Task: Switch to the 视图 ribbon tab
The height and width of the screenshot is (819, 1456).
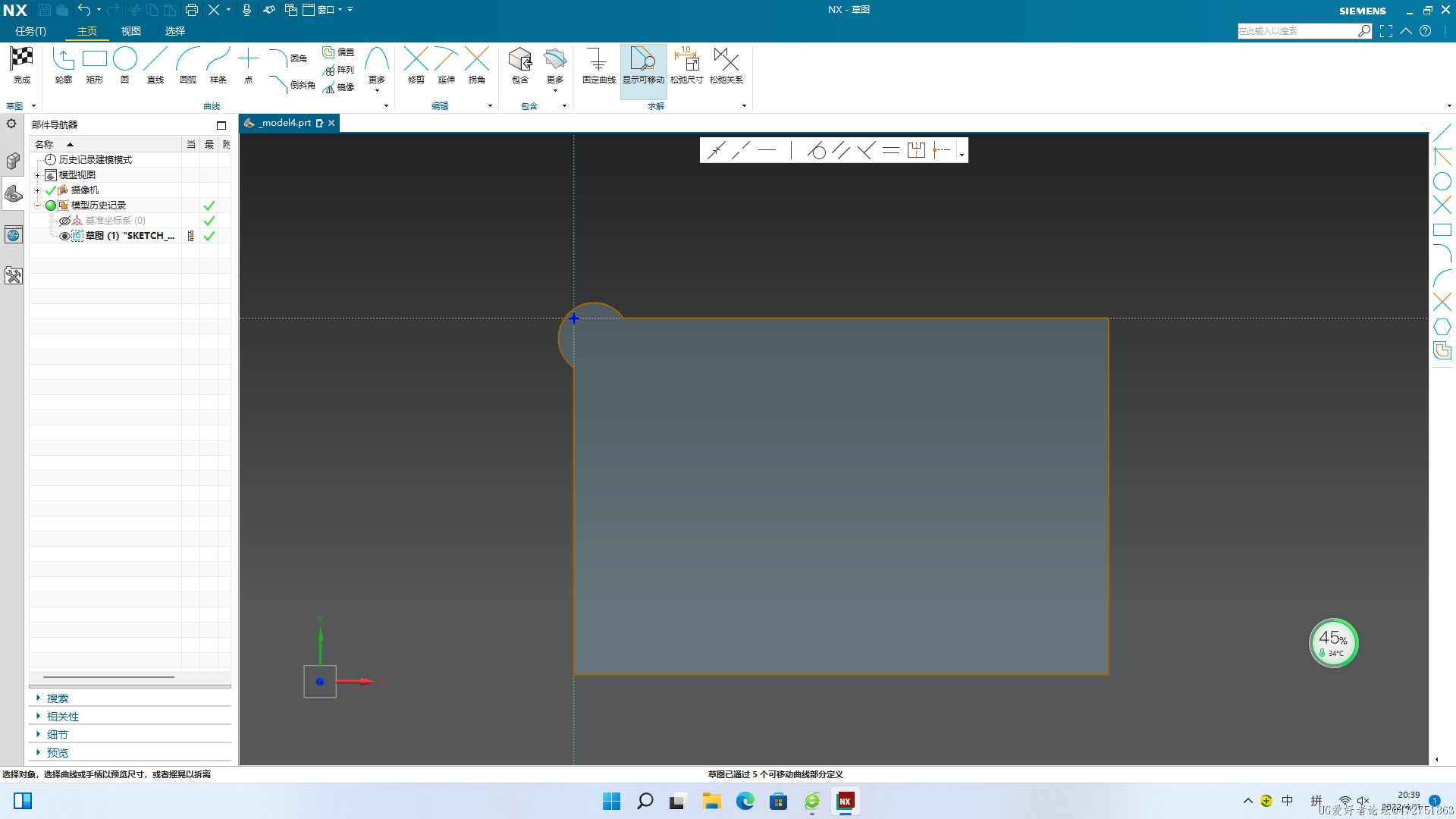Action: tap(131, 31)
